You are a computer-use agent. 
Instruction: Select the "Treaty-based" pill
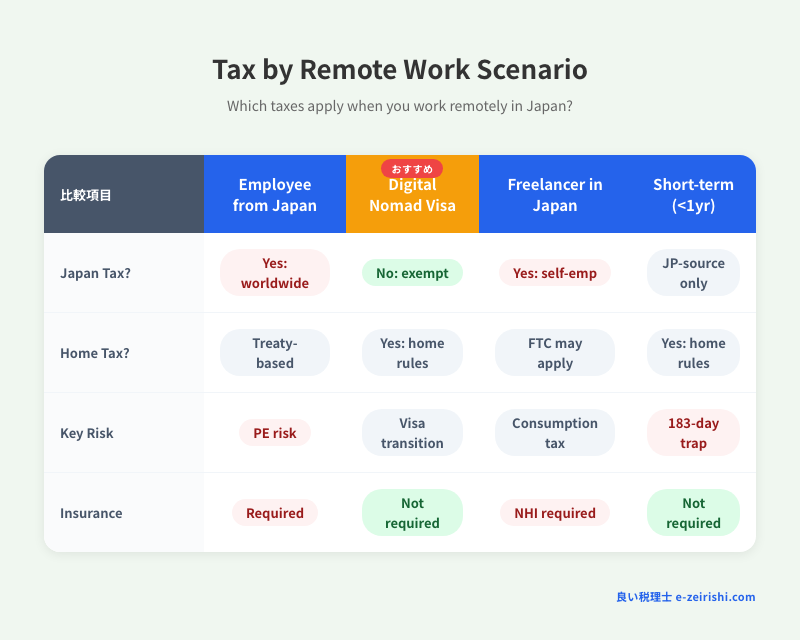click(x=275, y=352)
